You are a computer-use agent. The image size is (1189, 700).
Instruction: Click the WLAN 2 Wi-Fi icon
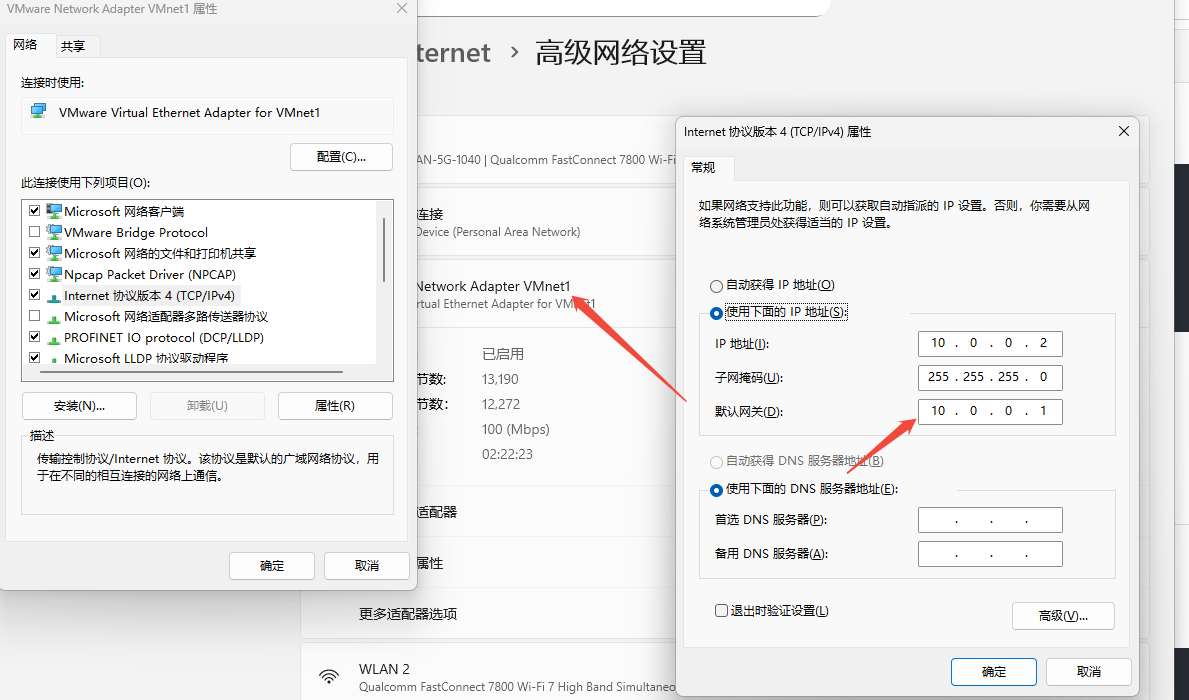point(329,676)
